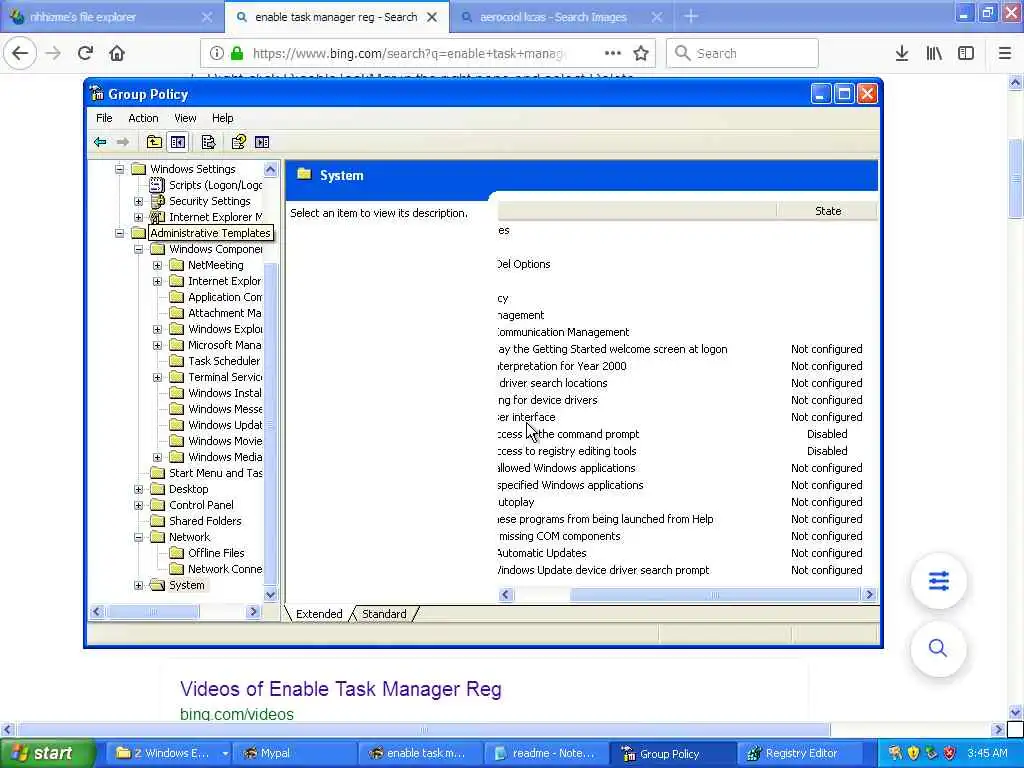1024x768 pixels.
Task: Click the Bing floating search magnifier button
Action: pyautogui.click(x=938, y=648)
